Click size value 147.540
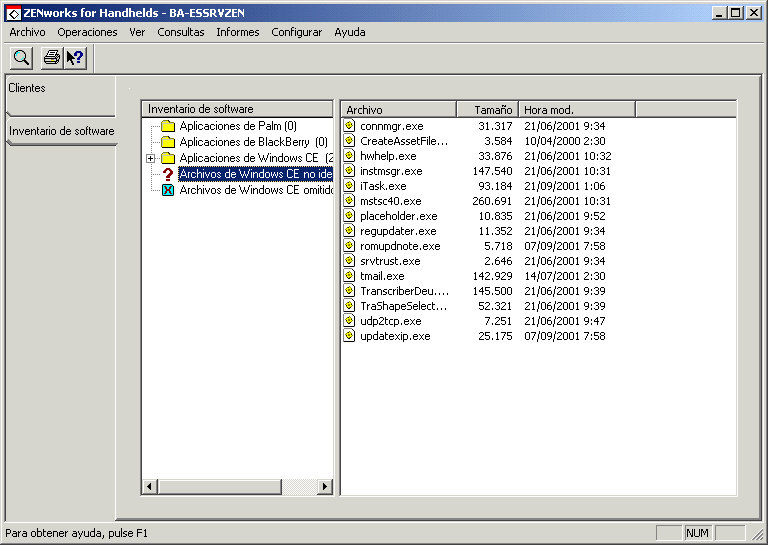The image size is (768, 545). [492, 171]
